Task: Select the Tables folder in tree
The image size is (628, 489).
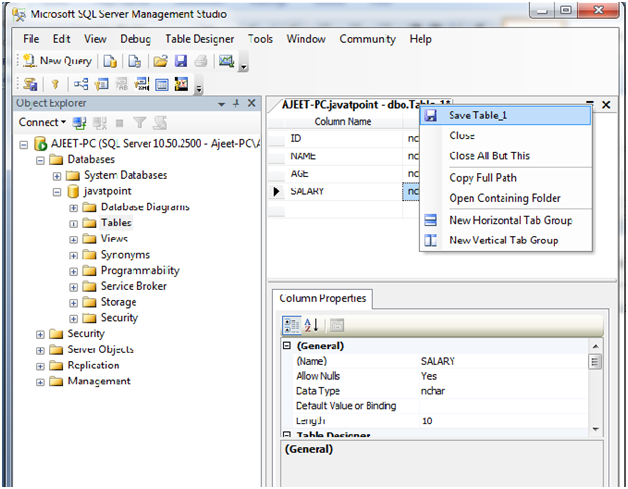Action: (x=116, y=223)
